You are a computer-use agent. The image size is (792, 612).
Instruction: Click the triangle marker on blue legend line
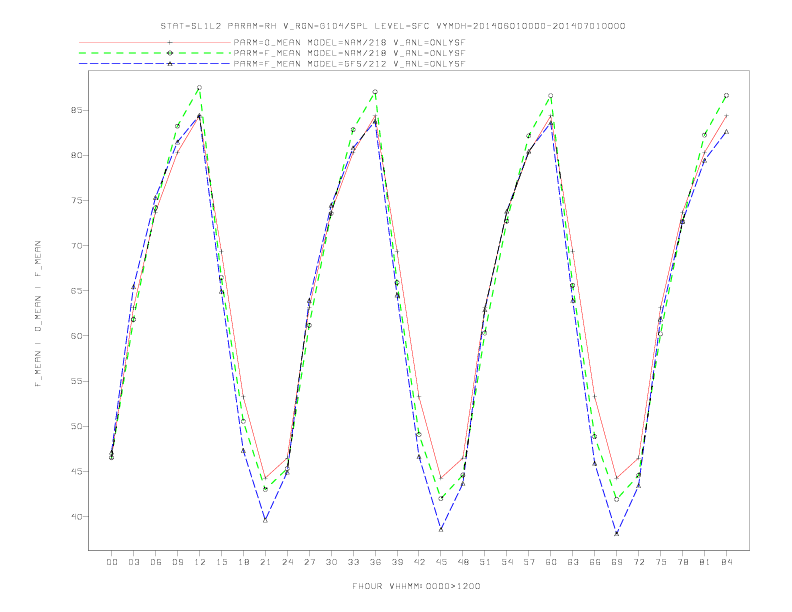[170, 64]
